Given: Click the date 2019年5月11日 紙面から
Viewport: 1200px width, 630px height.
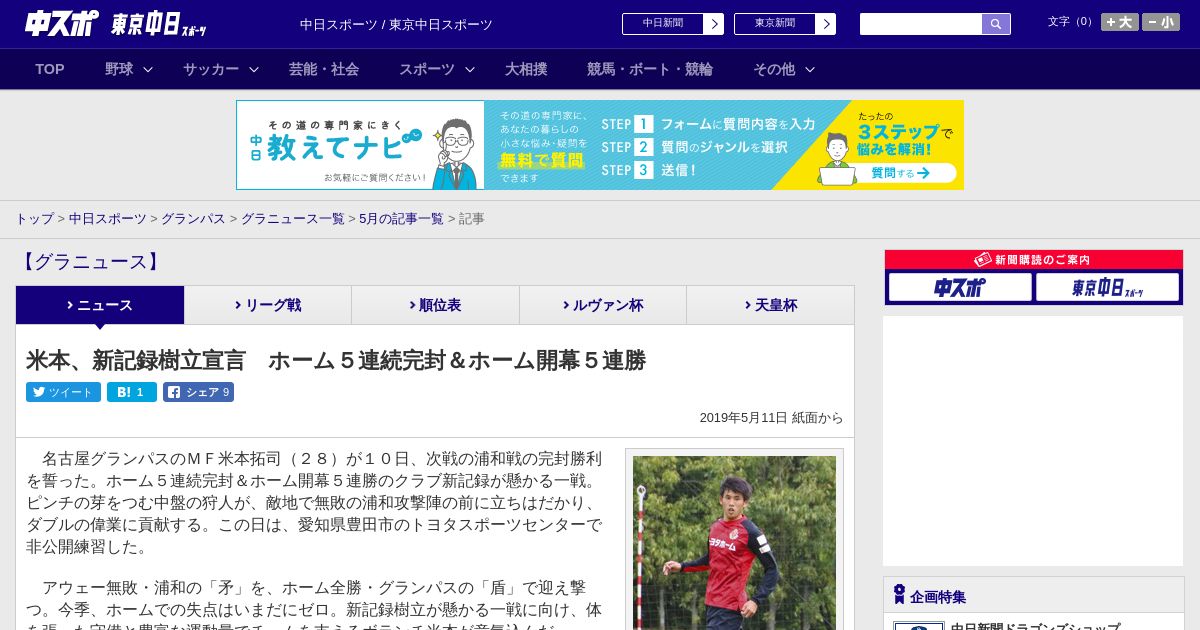Looking at the screenshot, I should click(771, 418).
